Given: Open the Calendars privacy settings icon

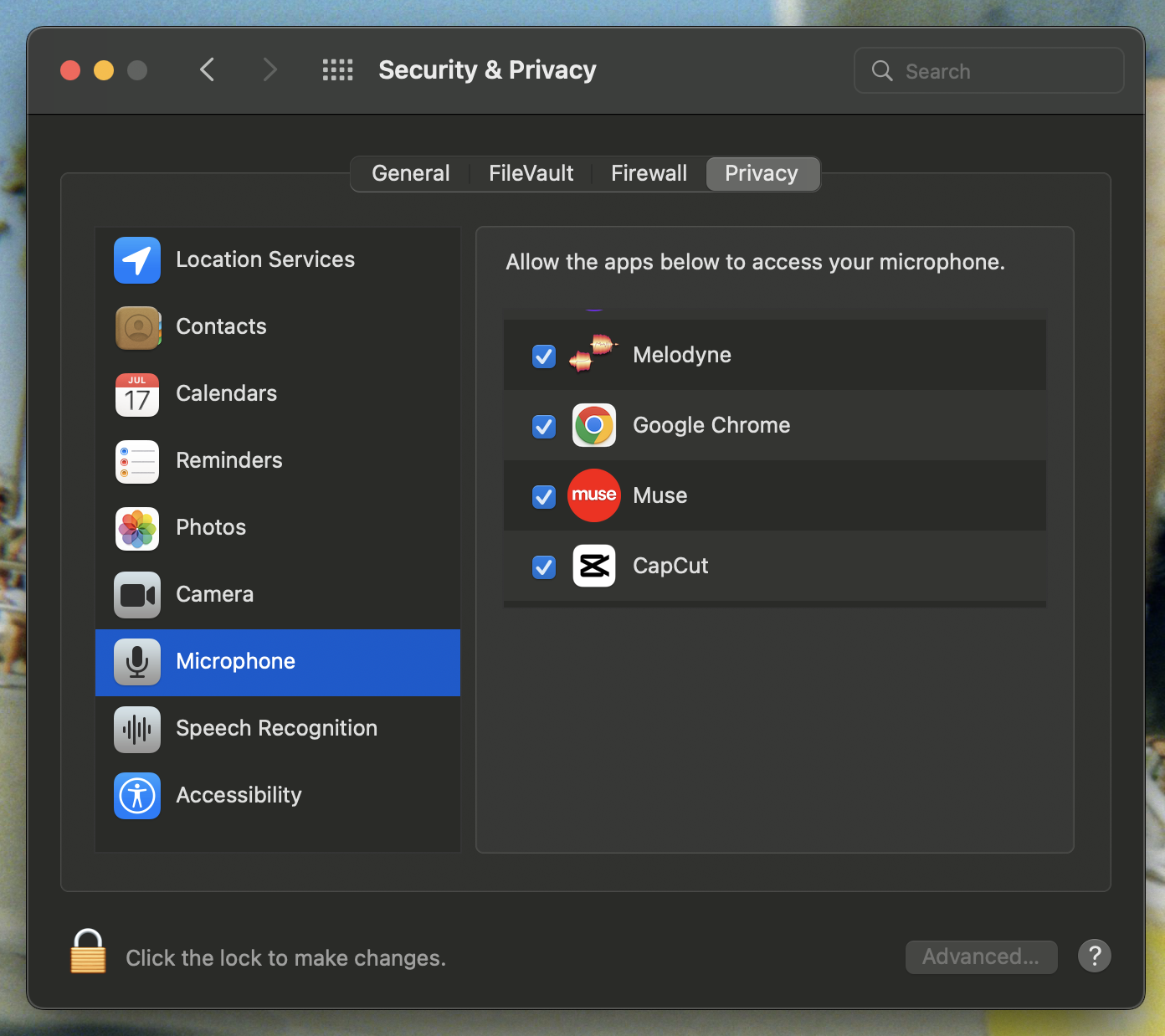Looking at the screenshot, I should click(136, 394).
